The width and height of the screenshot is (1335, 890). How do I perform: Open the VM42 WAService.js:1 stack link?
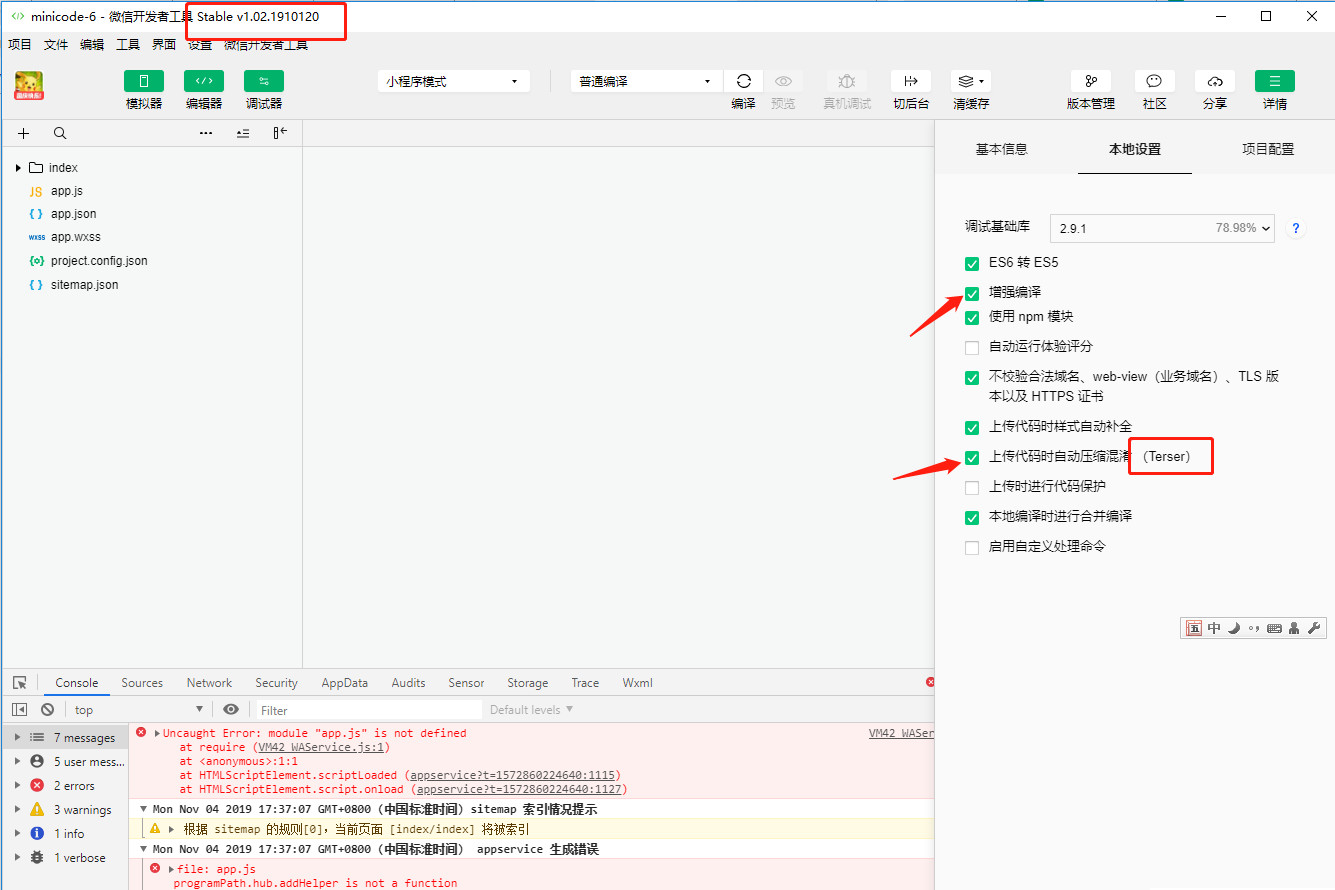tap(322, 747)
